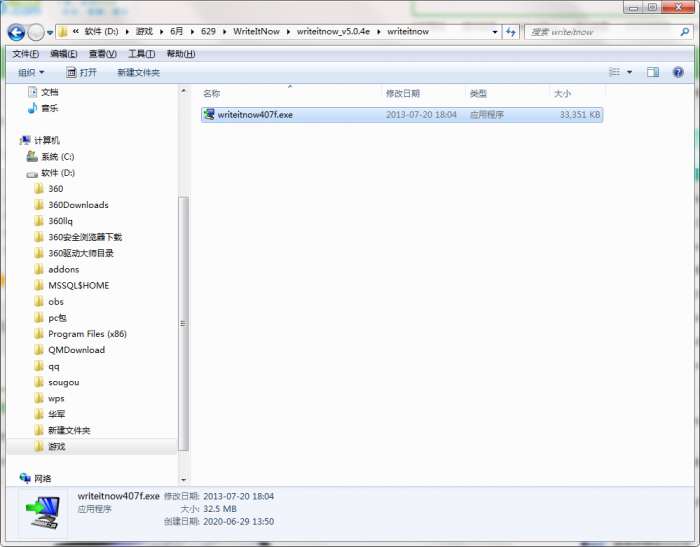Click 新建文件夹 button
This screenshot has height=547, width=700.
138,72
